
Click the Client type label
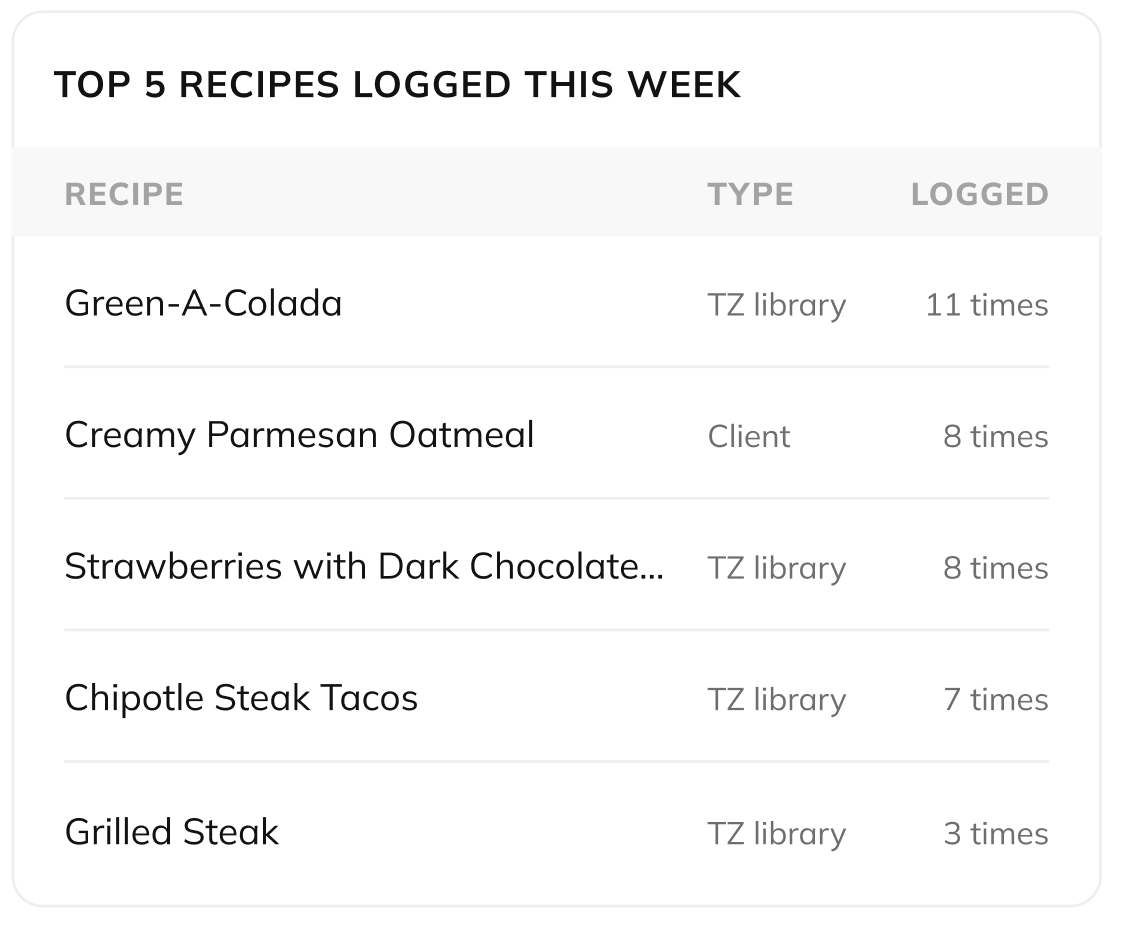pyautogui.click(x=749, y=437)
